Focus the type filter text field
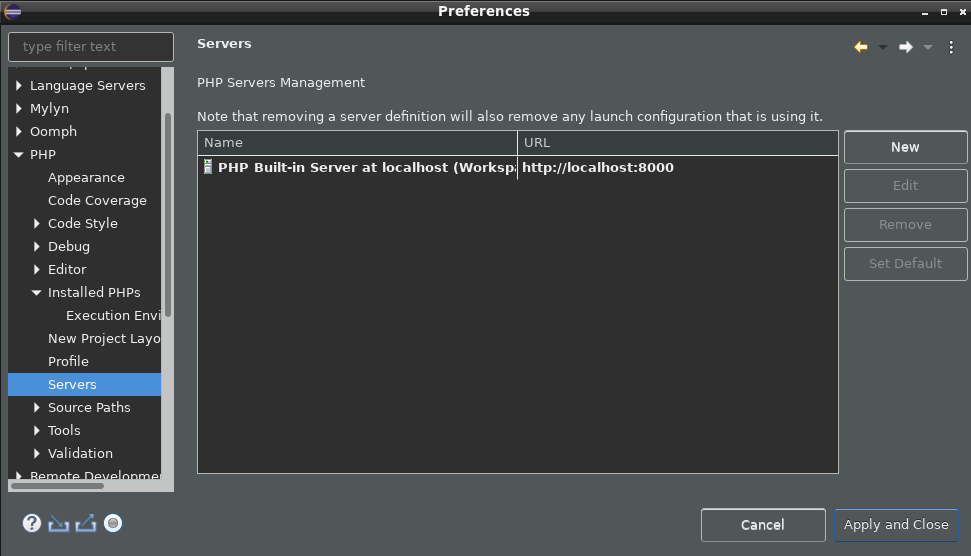Screen dimensions: 971x556 tap(91, 46)
